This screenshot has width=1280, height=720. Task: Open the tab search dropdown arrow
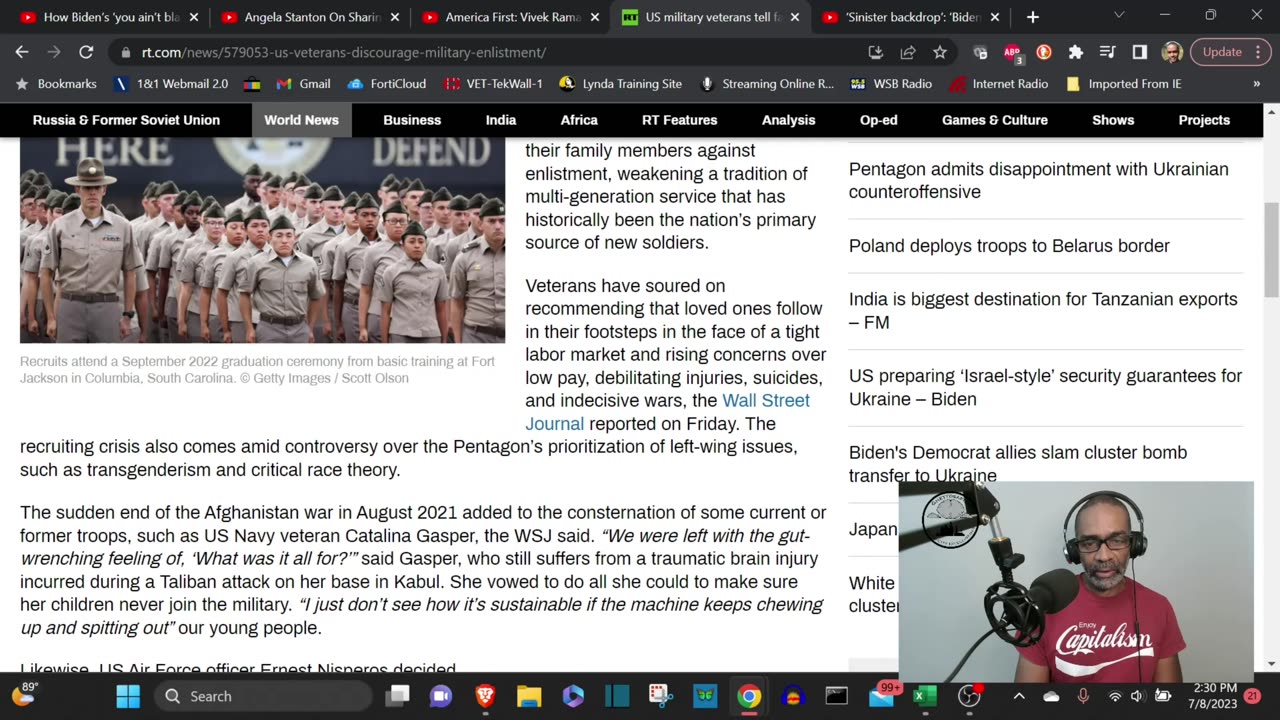pos(1119,15)
